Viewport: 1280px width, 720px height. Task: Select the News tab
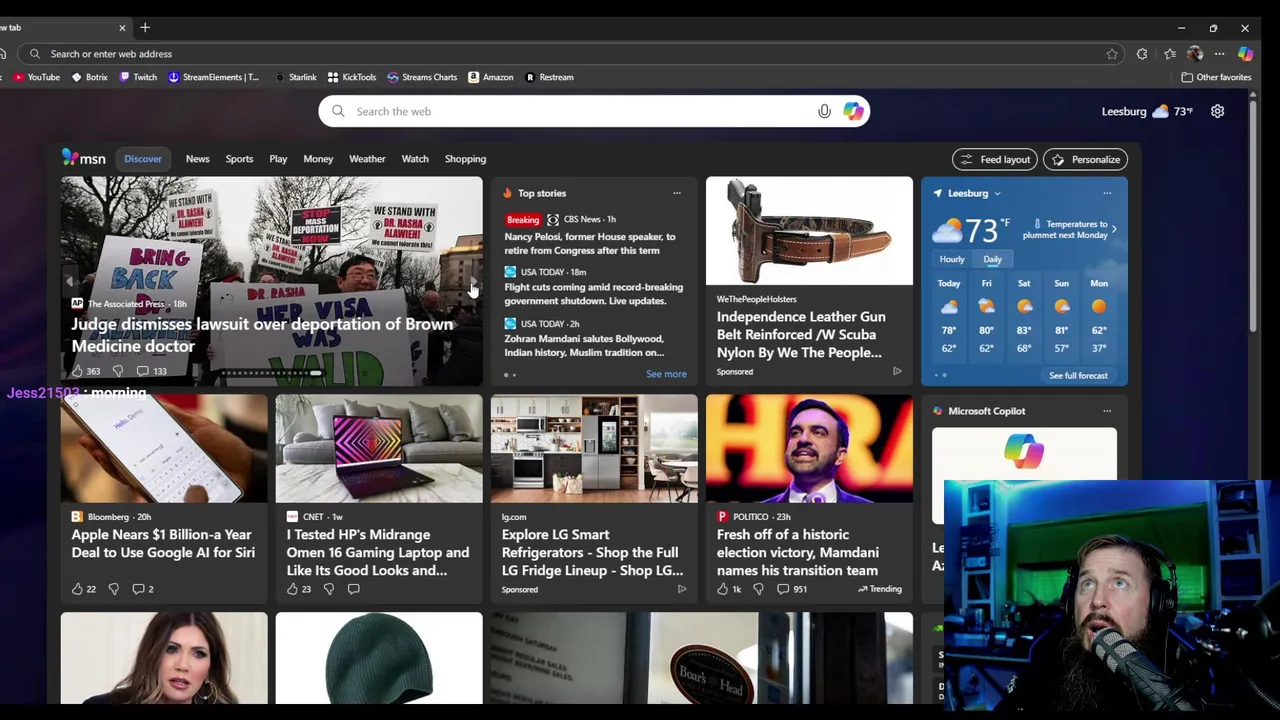[x=197, y=159]
